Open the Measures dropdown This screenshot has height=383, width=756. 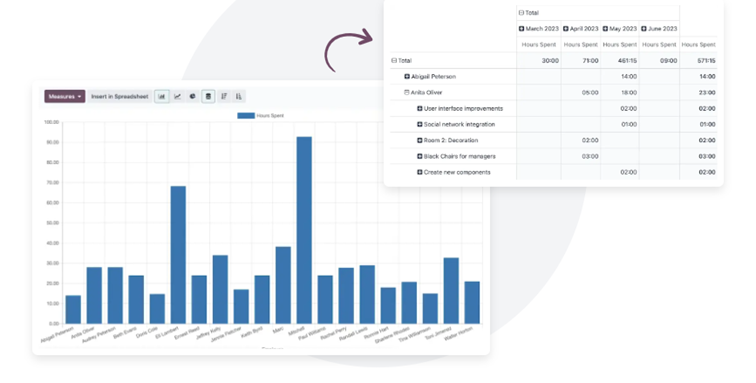click(65, 96)
